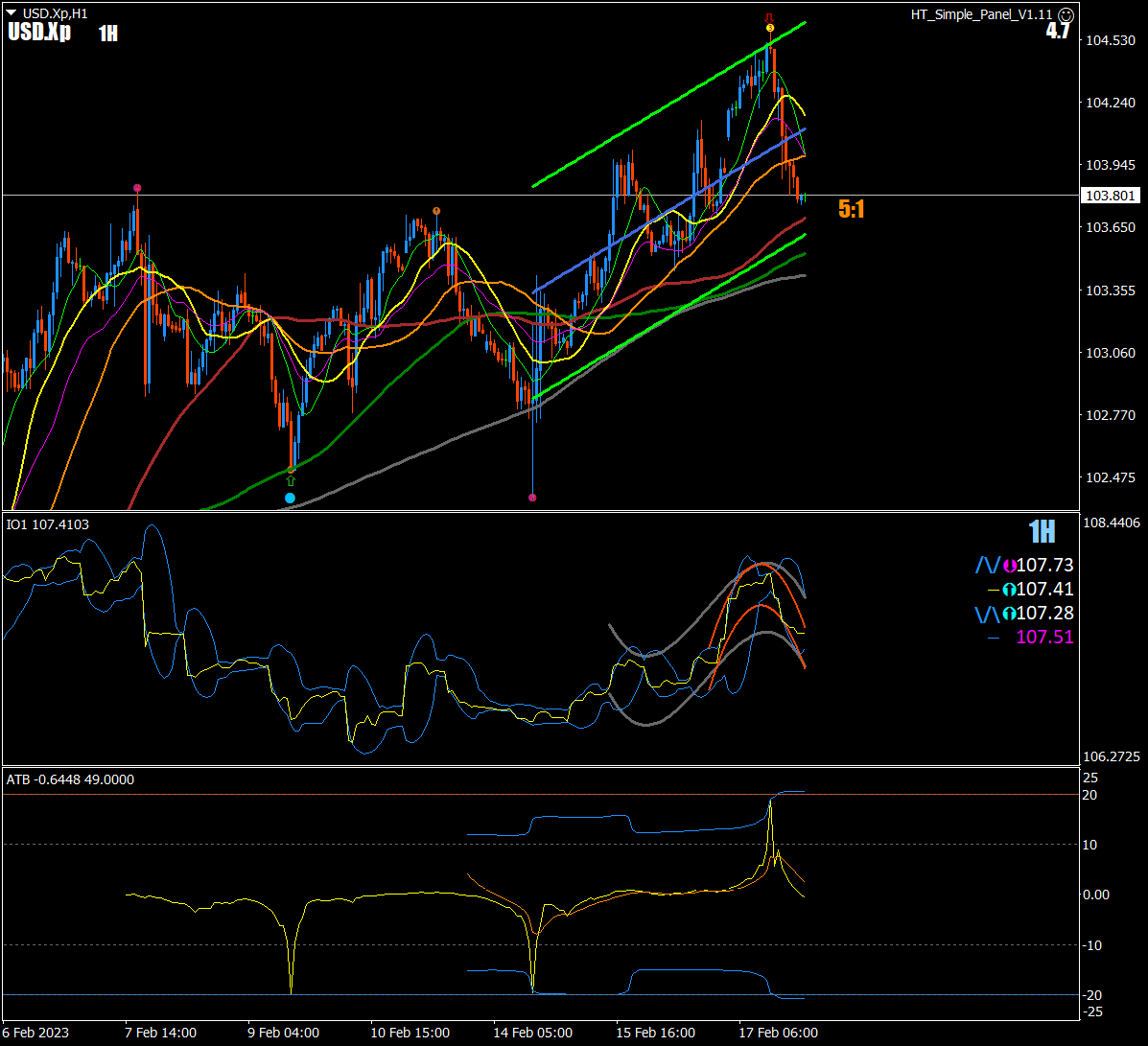Click the 14 Feb 05:00 time axis label
Screen dimensions: 1148x1046
click(532, 1033)
